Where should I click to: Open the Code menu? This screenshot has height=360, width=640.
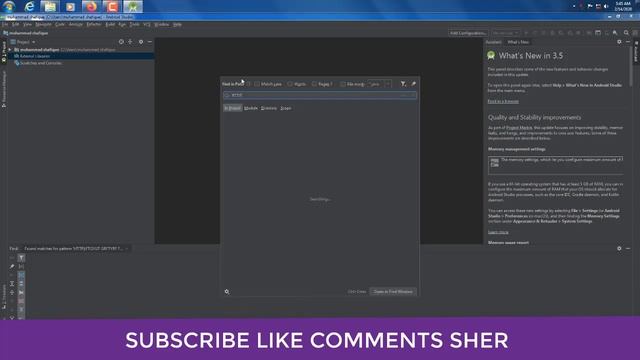[60, 24]
